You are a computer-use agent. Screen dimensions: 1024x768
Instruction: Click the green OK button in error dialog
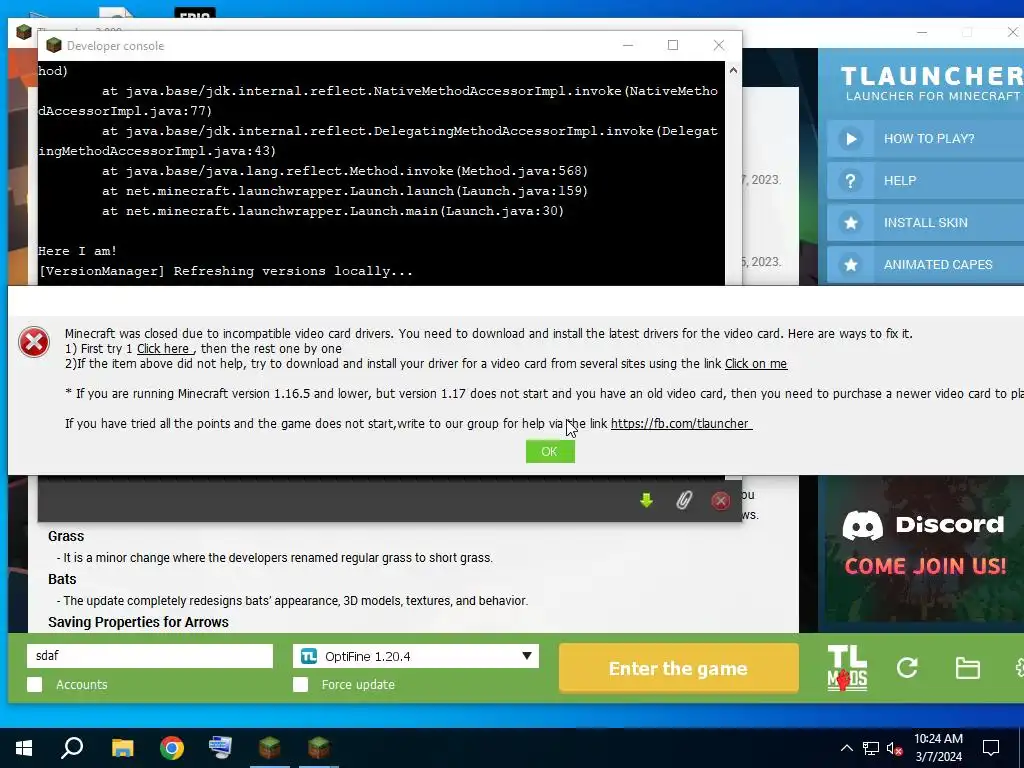pyautogui.click(x=550, y=451)
